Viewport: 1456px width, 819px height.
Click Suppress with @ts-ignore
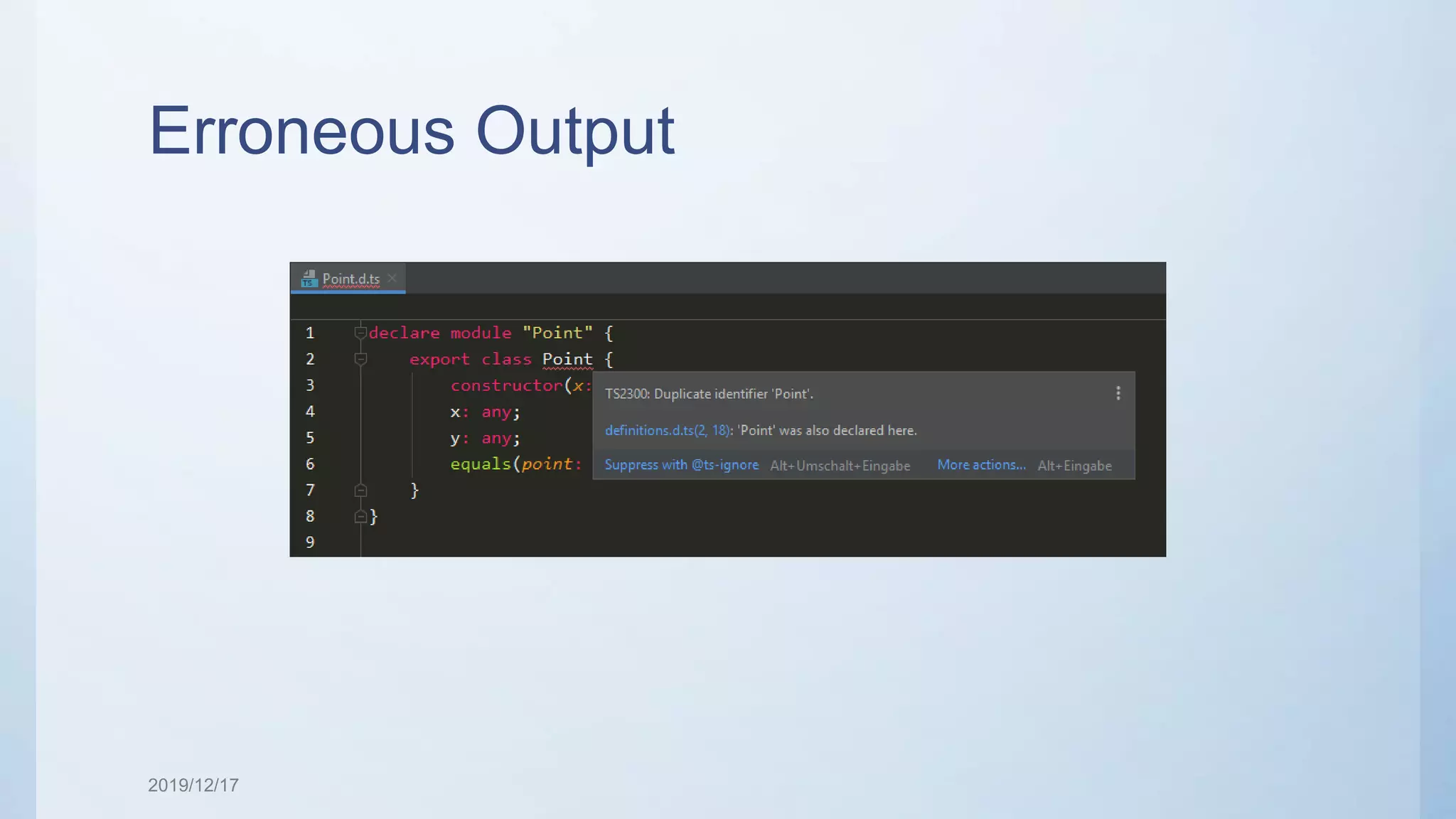(681, 465)
